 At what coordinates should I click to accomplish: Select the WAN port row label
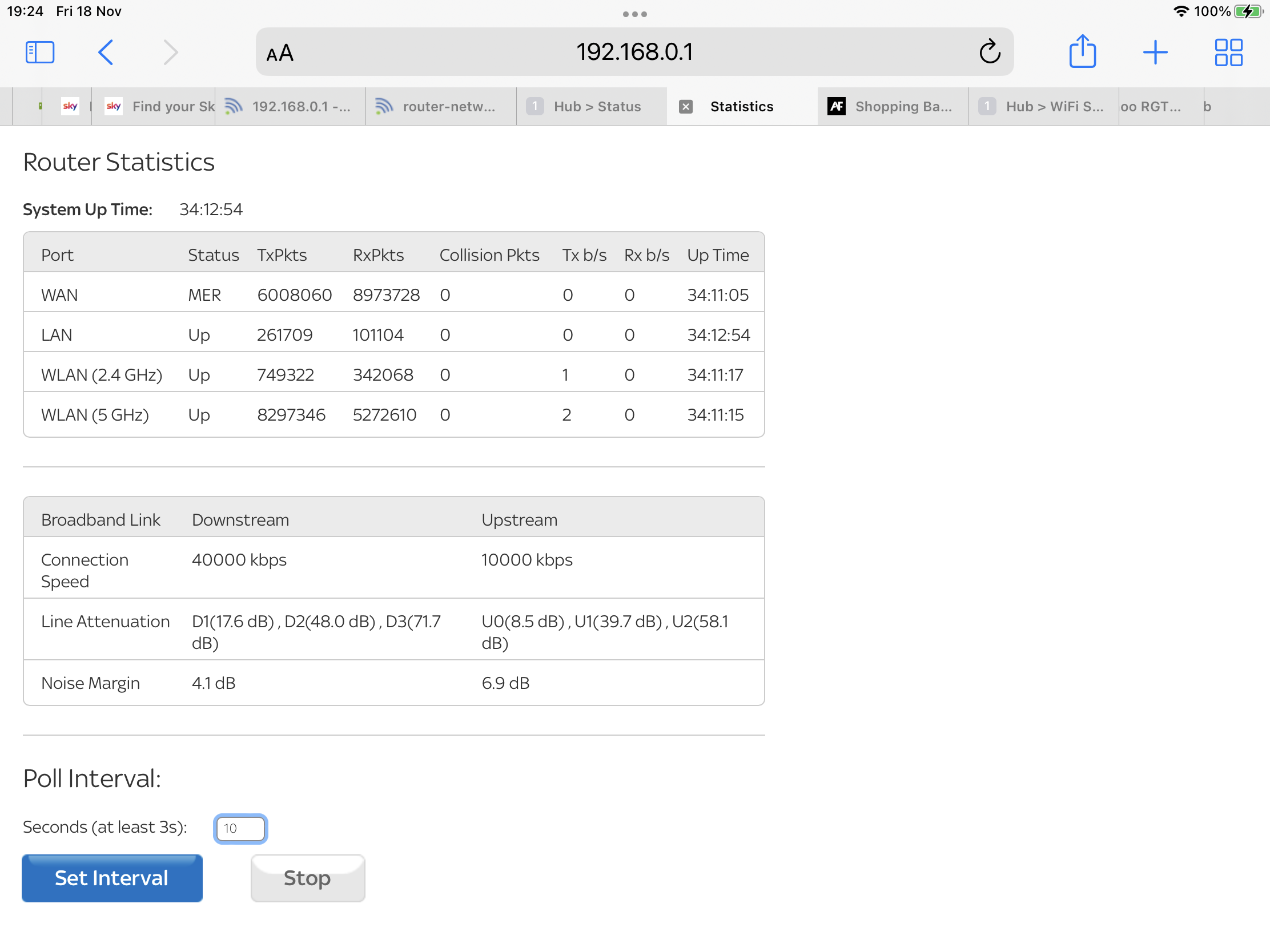pos(60,295)
